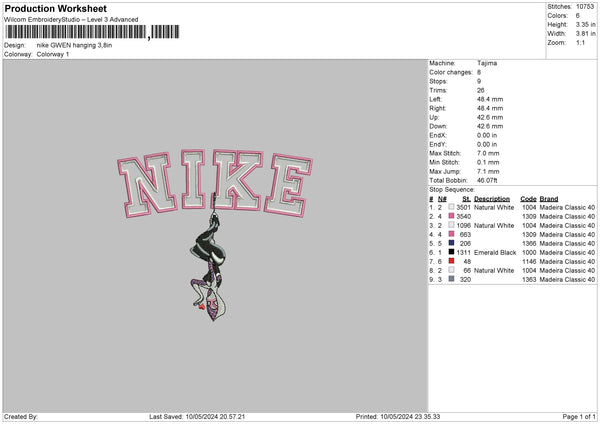Click the Colors value 6
Screen dimensions: 600x424
click(577, 16)
